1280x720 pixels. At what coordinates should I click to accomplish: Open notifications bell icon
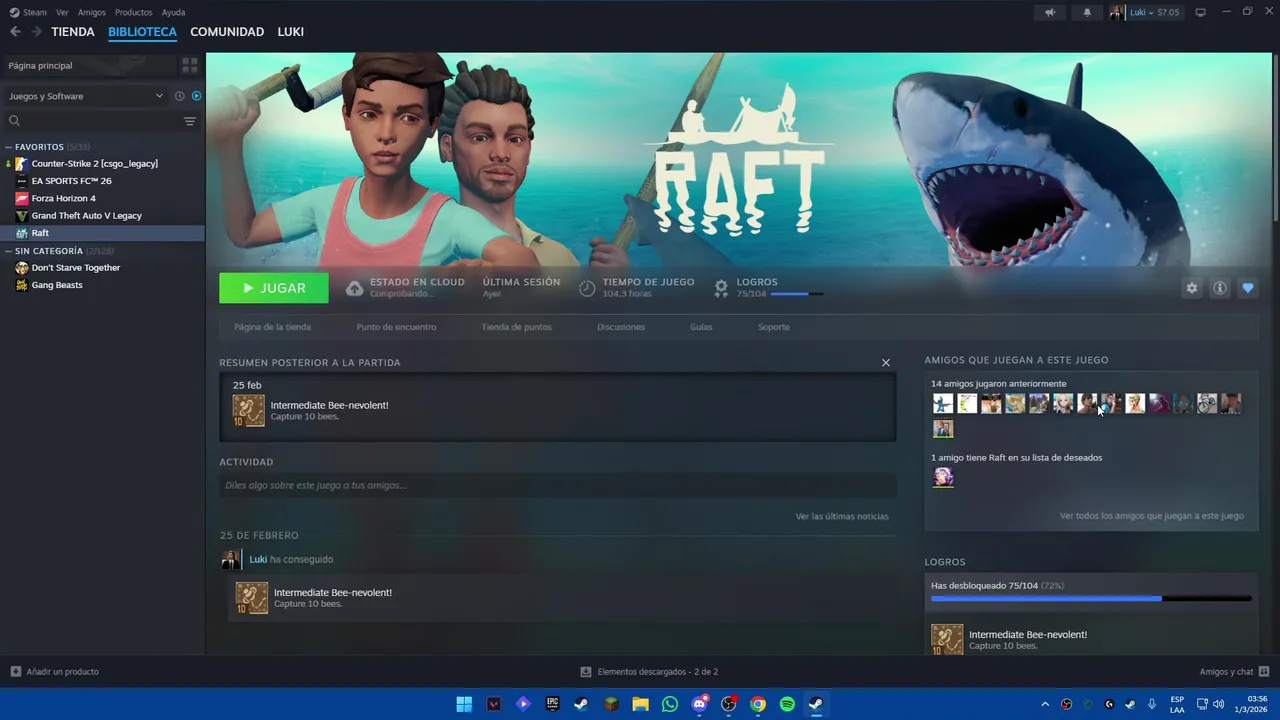(x=1087, y=12)
